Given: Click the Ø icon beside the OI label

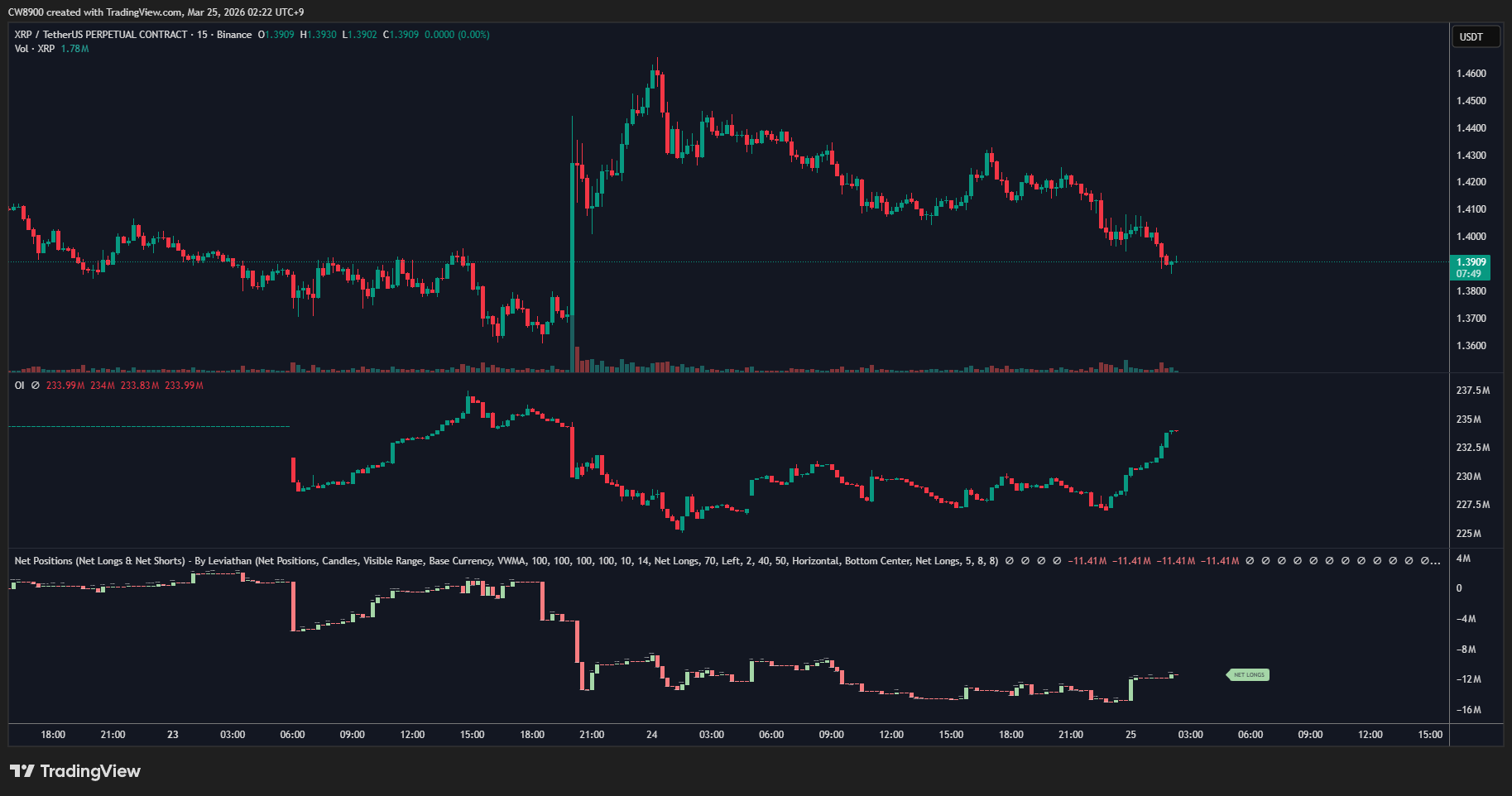Looking at the screenshot, I should [35, 385].
